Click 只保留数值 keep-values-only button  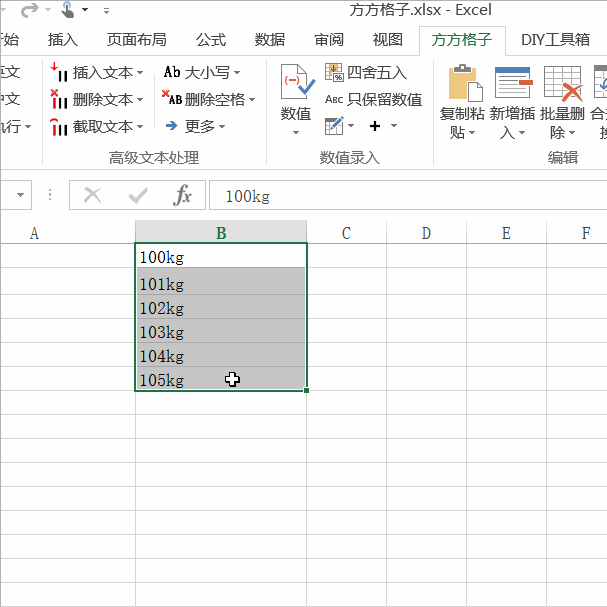pos(373,99)
